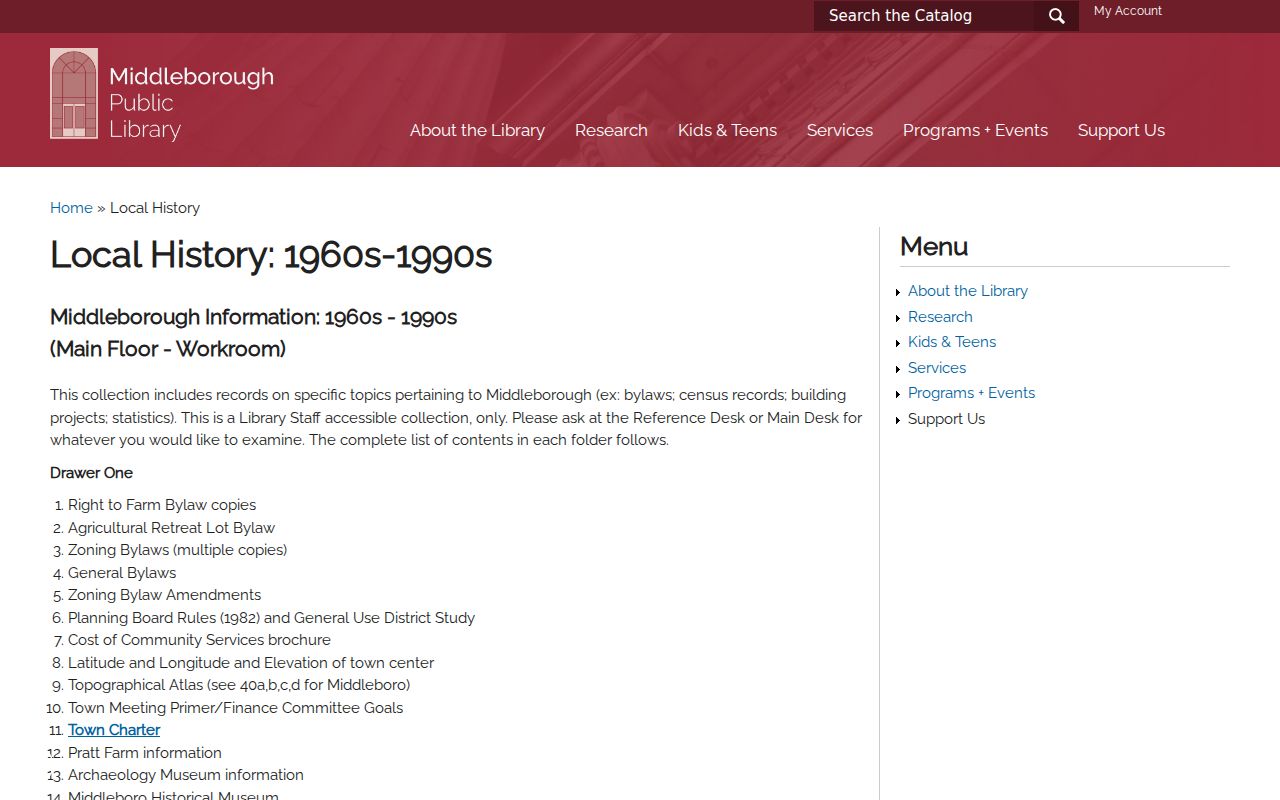Viewport: 1280px width, 800px height.
Task: Click 'Town Meeting Primer/Finance Committee Goals' item
Action: pos(235,708)
